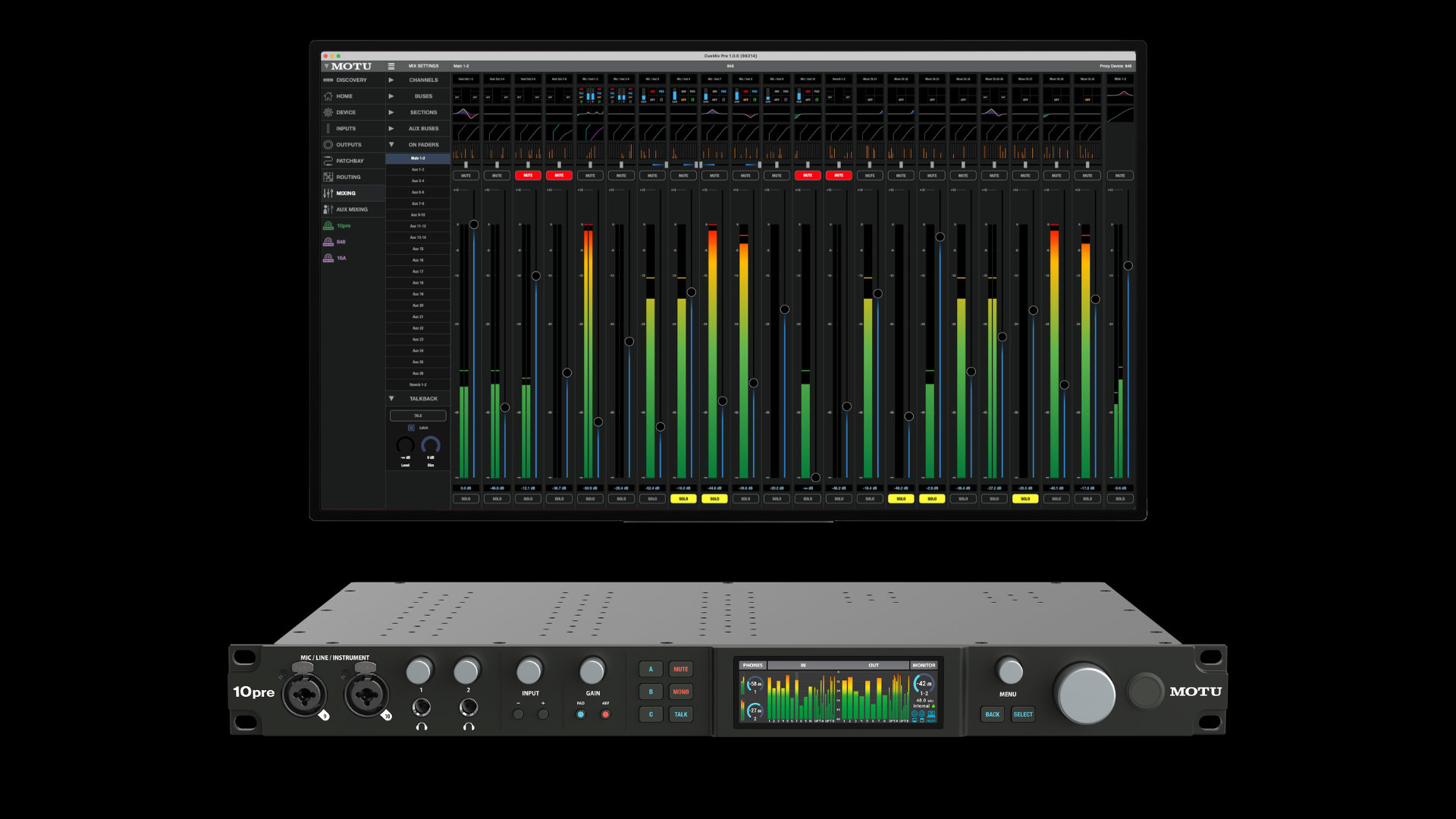Click the Host Out 1-2 channel name field
The height and width of the screenshot is (819, 1456).
coord(466,79)
